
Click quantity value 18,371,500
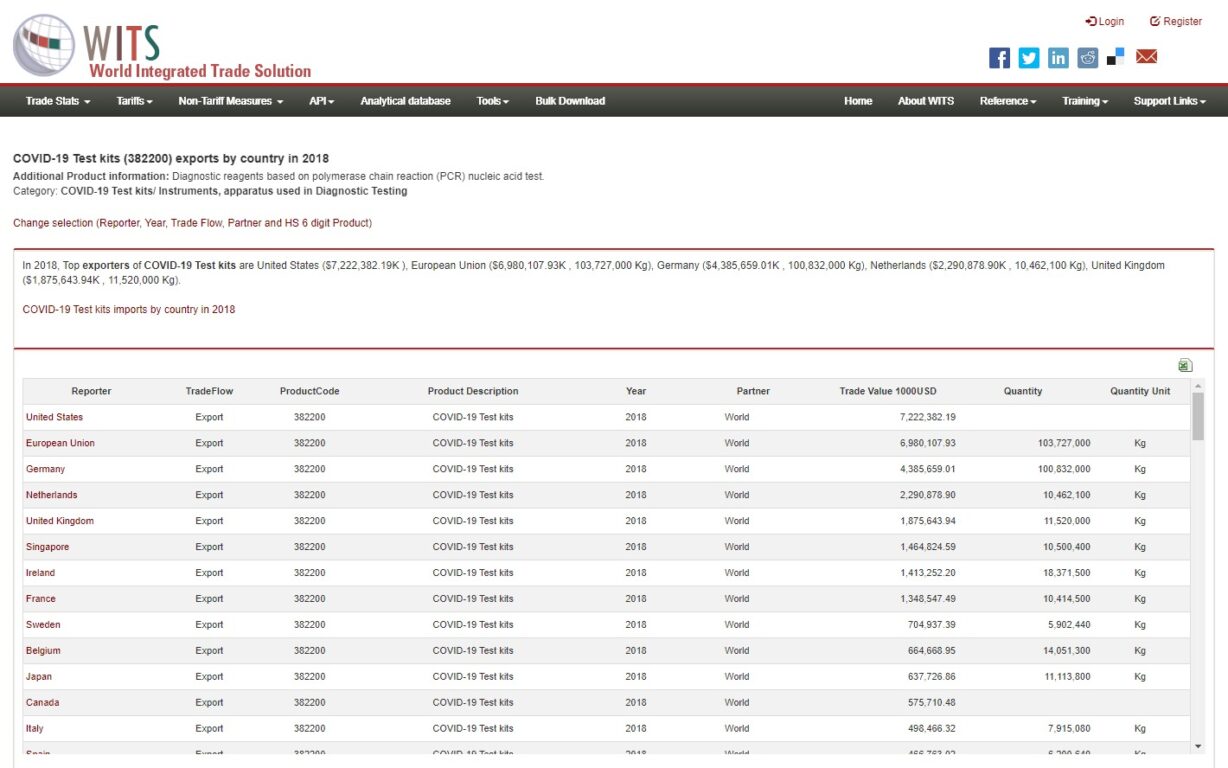coord(1066,573)
